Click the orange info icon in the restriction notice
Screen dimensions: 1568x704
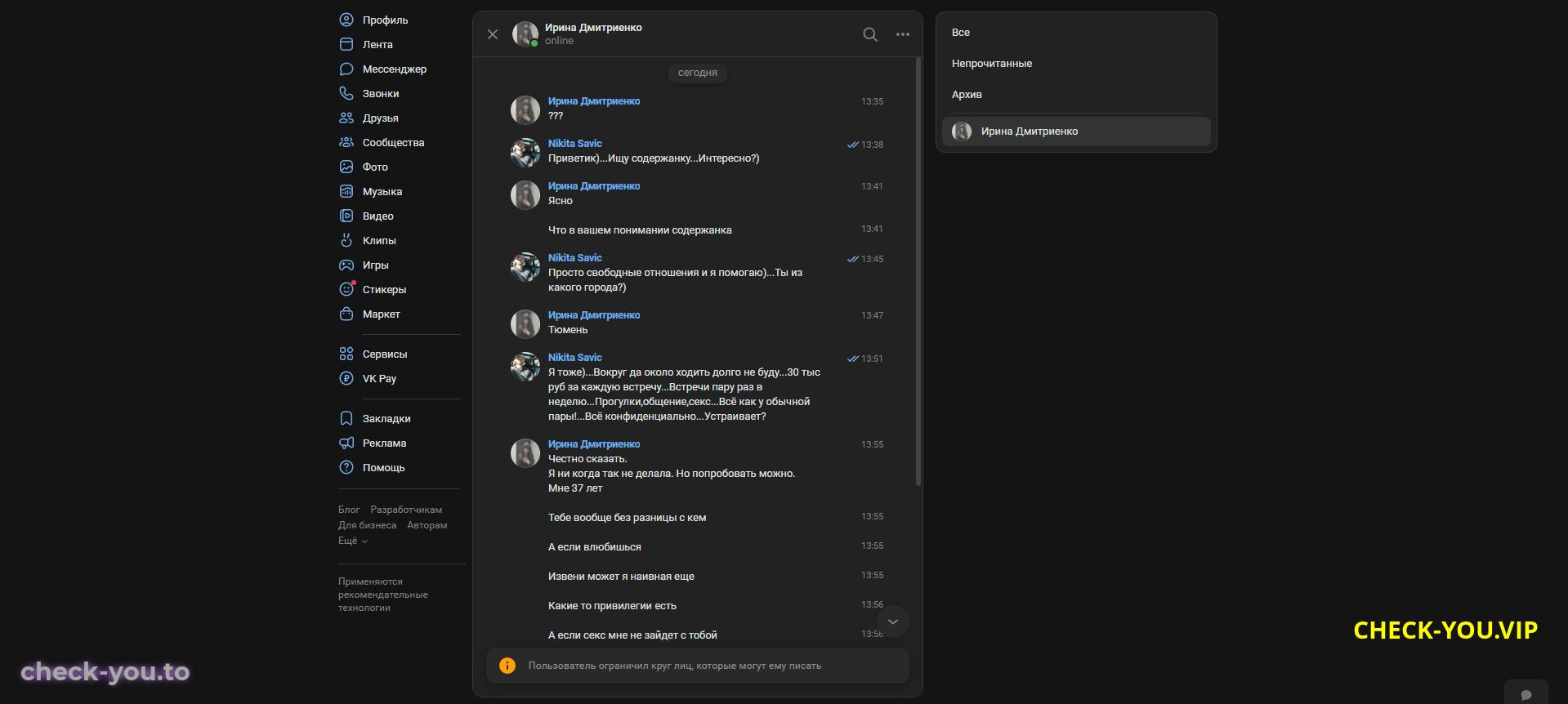point(507,666)
